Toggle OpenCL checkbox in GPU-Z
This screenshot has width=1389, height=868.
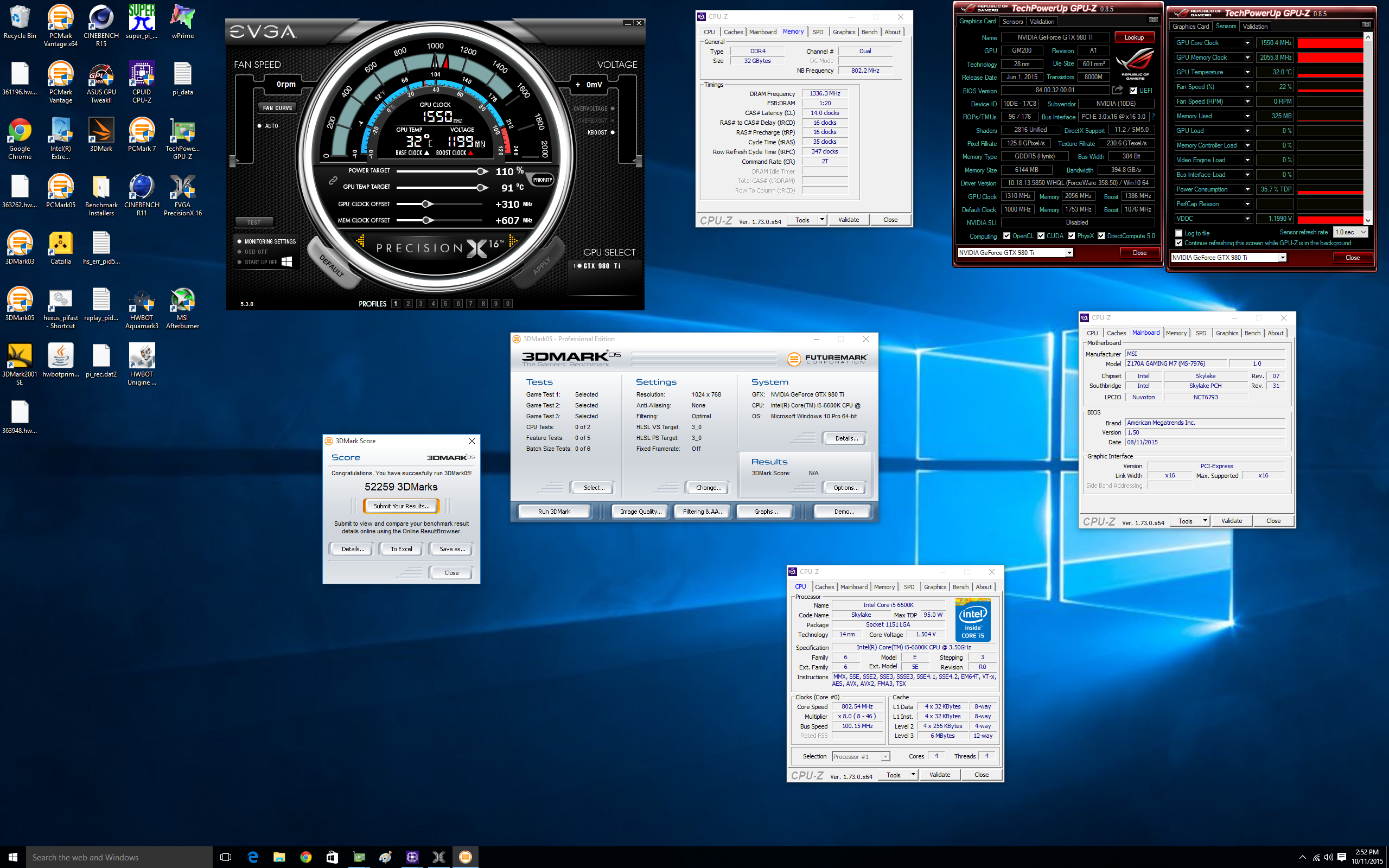(1006, 236)
